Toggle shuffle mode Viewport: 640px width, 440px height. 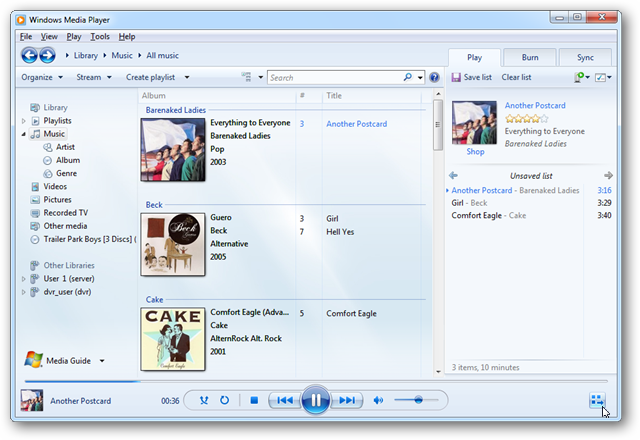[204, 401]
